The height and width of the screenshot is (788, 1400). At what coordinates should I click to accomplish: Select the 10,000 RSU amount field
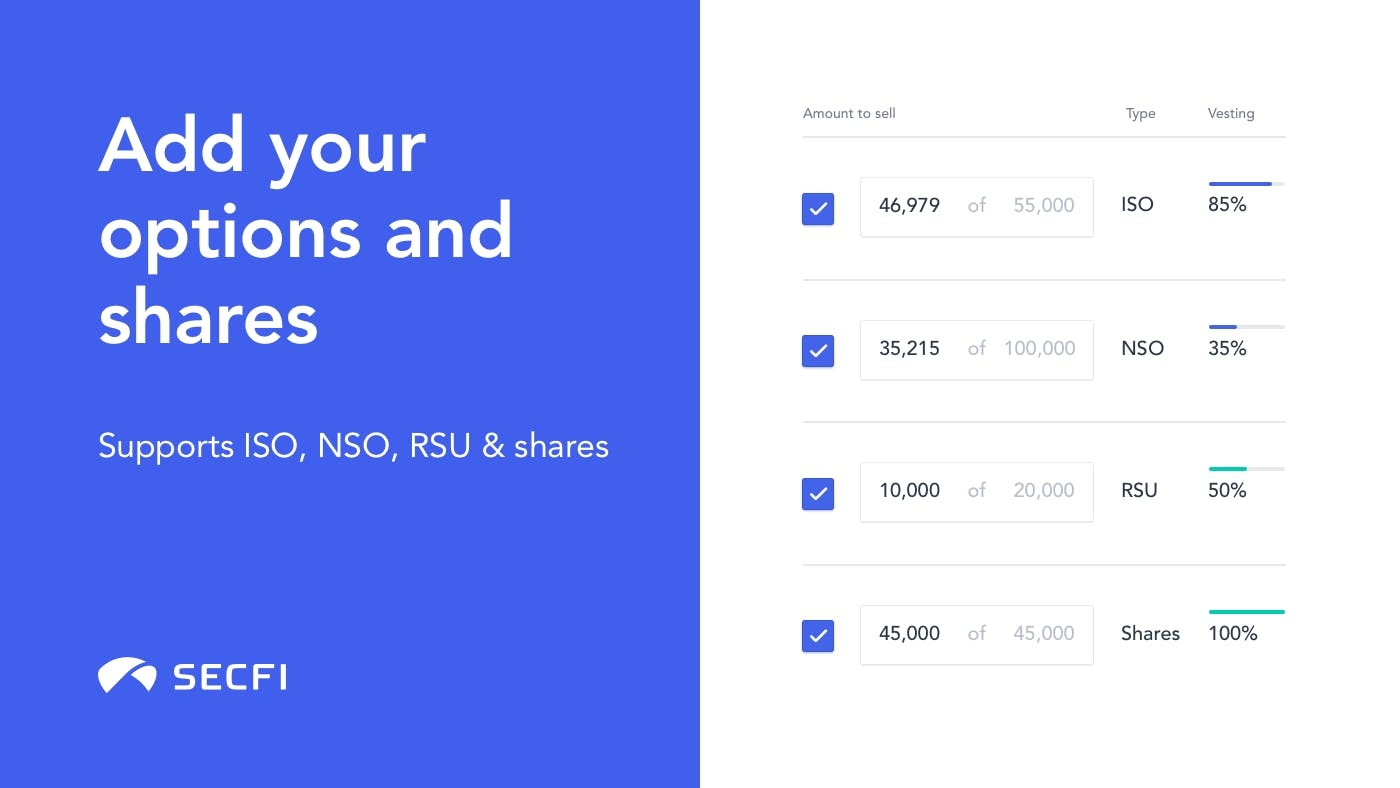(x=977, y=492)
